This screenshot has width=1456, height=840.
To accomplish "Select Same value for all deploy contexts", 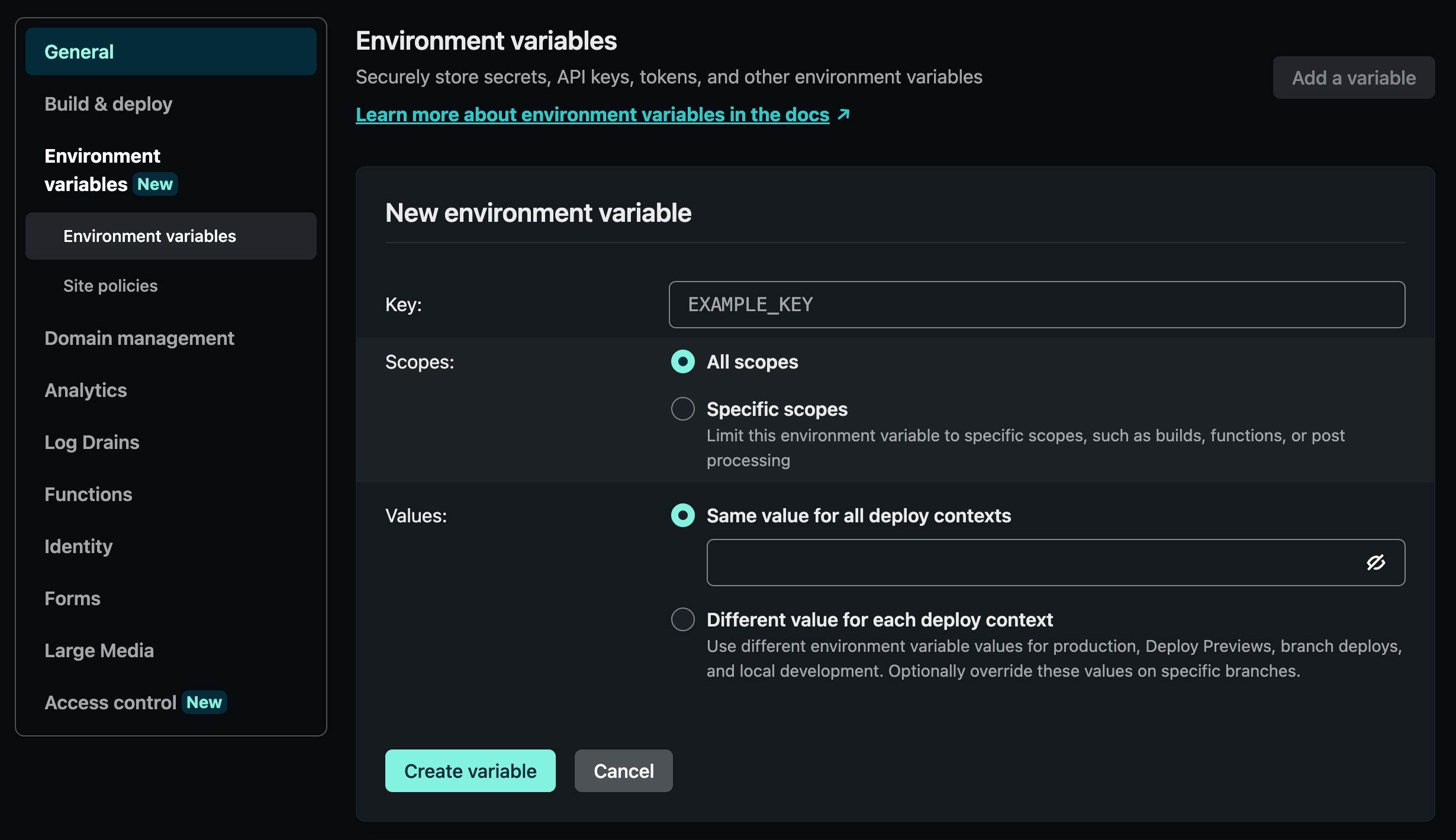I will coord(682,515).
